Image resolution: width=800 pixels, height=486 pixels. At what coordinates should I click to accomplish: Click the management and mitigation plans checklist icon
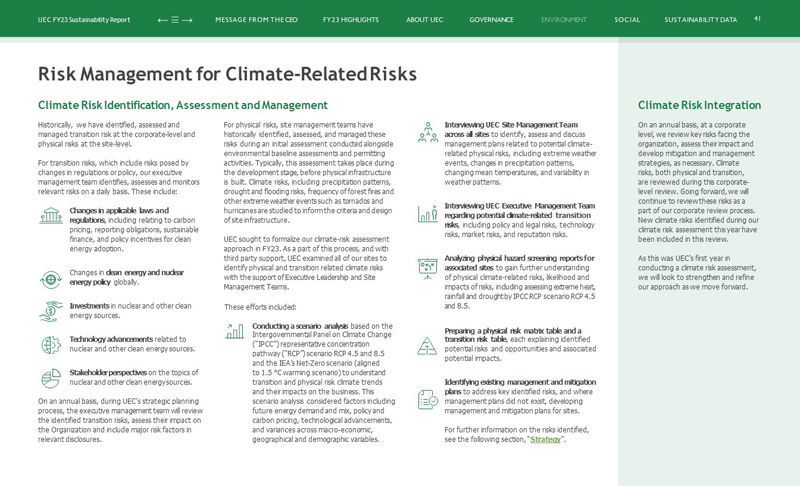427,399
